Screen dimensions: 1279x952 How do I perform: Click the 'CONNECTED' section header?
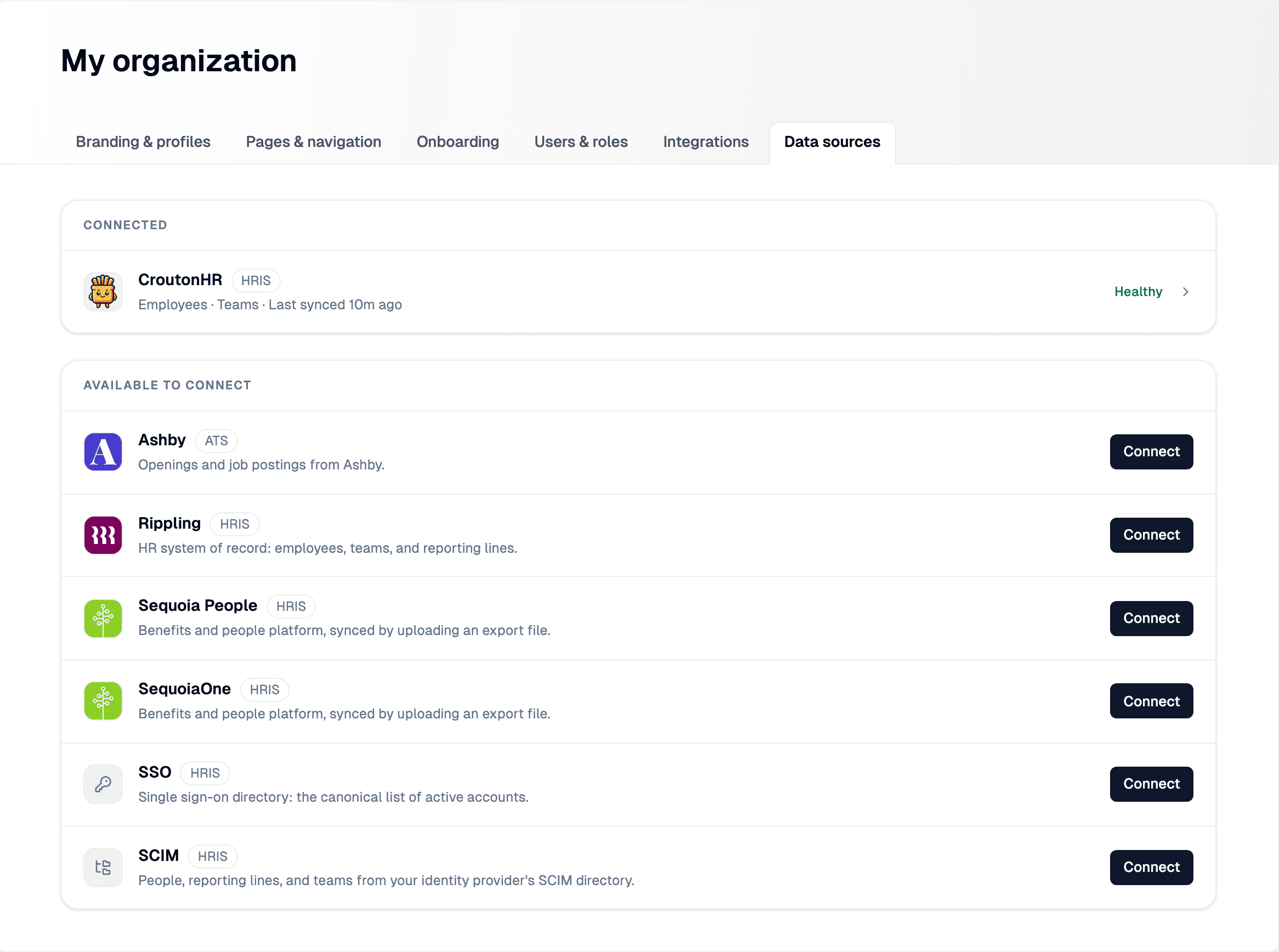click(x=125, y=225)
